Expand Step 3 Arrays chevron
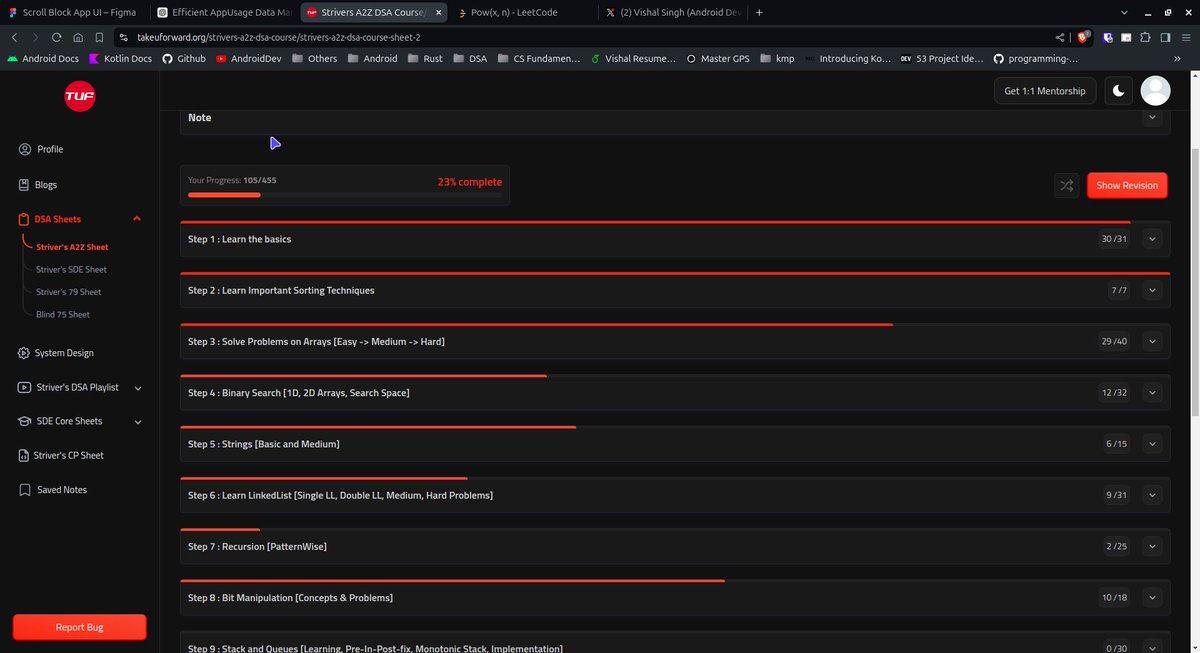This screenshot has width=1200, height=653. (x=1153, y=342)
